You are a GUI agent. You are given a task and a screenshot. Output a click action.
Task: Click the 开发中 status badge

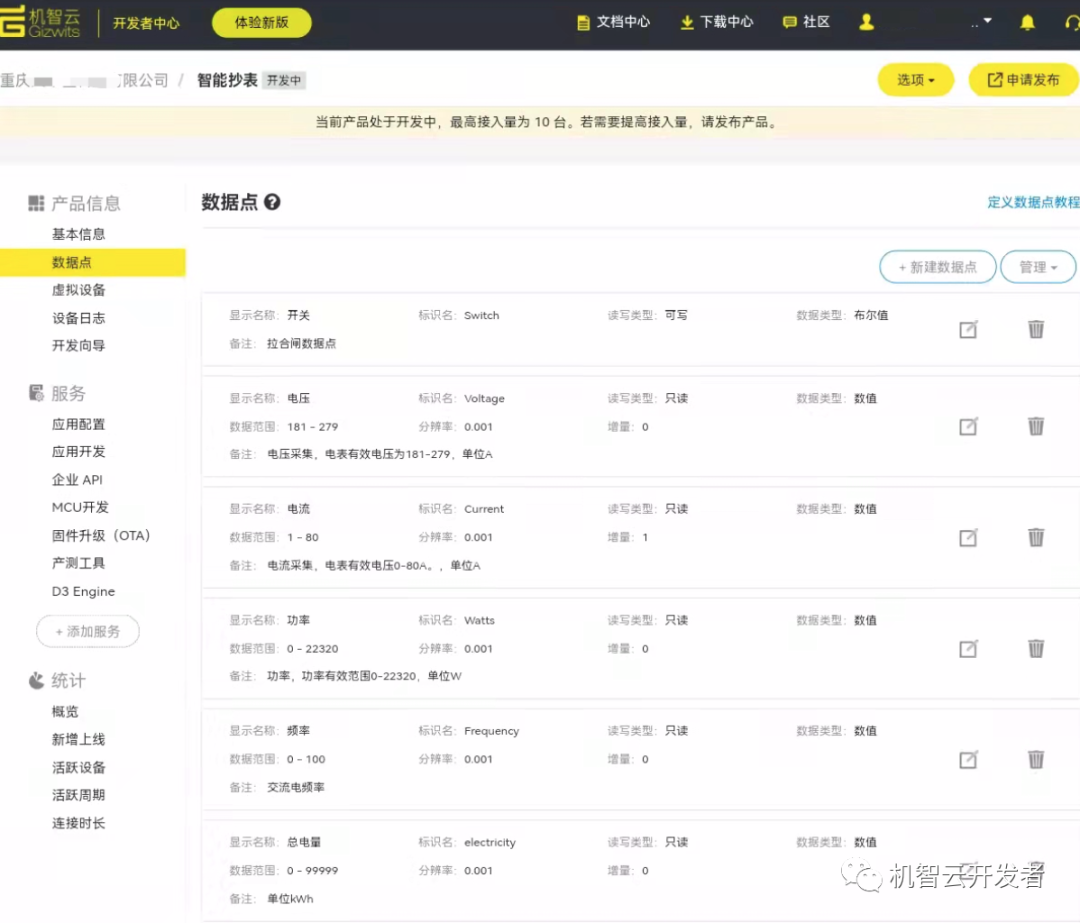click(284, 81)
